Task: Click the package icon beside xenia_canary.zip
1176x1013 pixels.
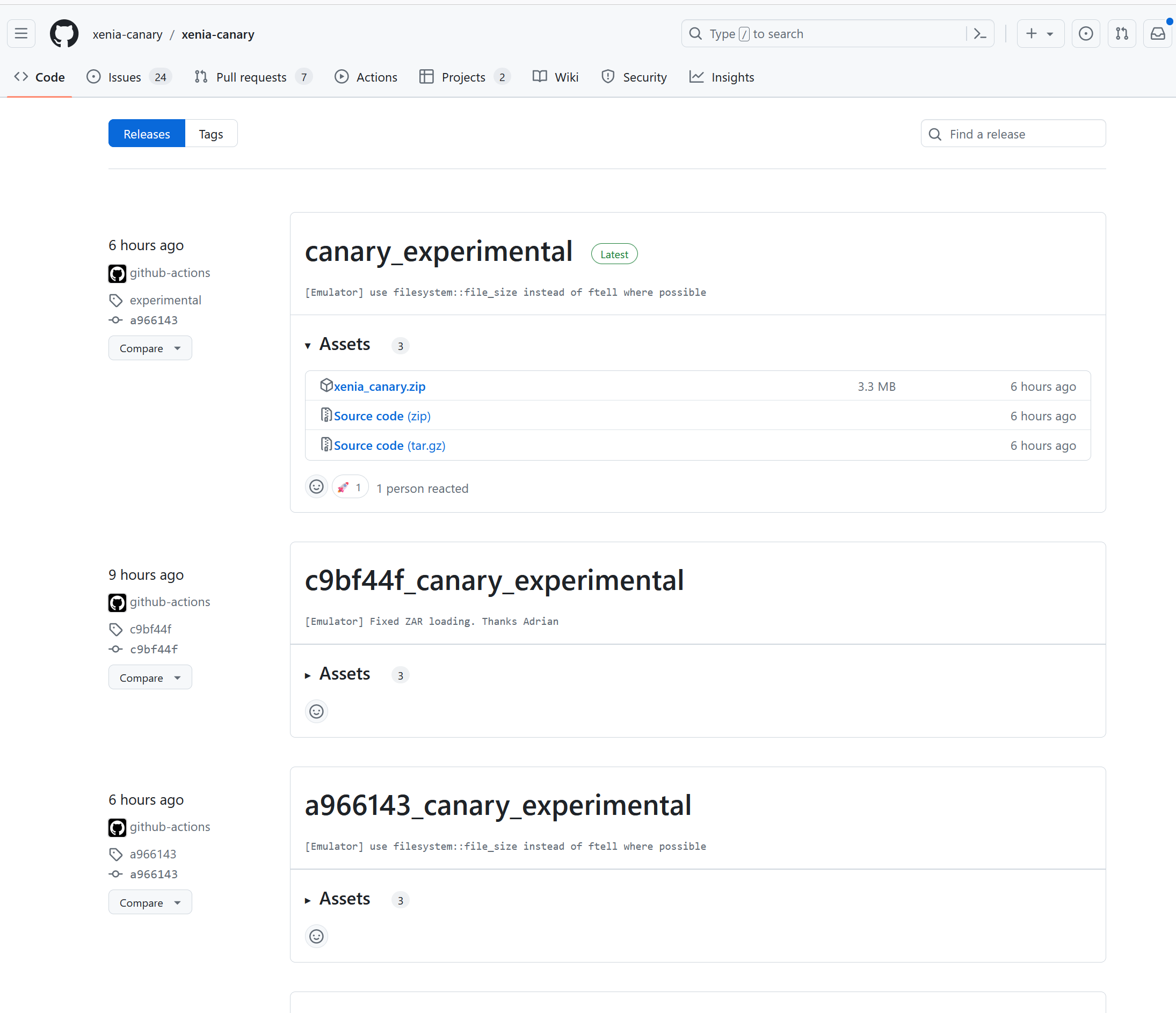Action: pos(326,385)
